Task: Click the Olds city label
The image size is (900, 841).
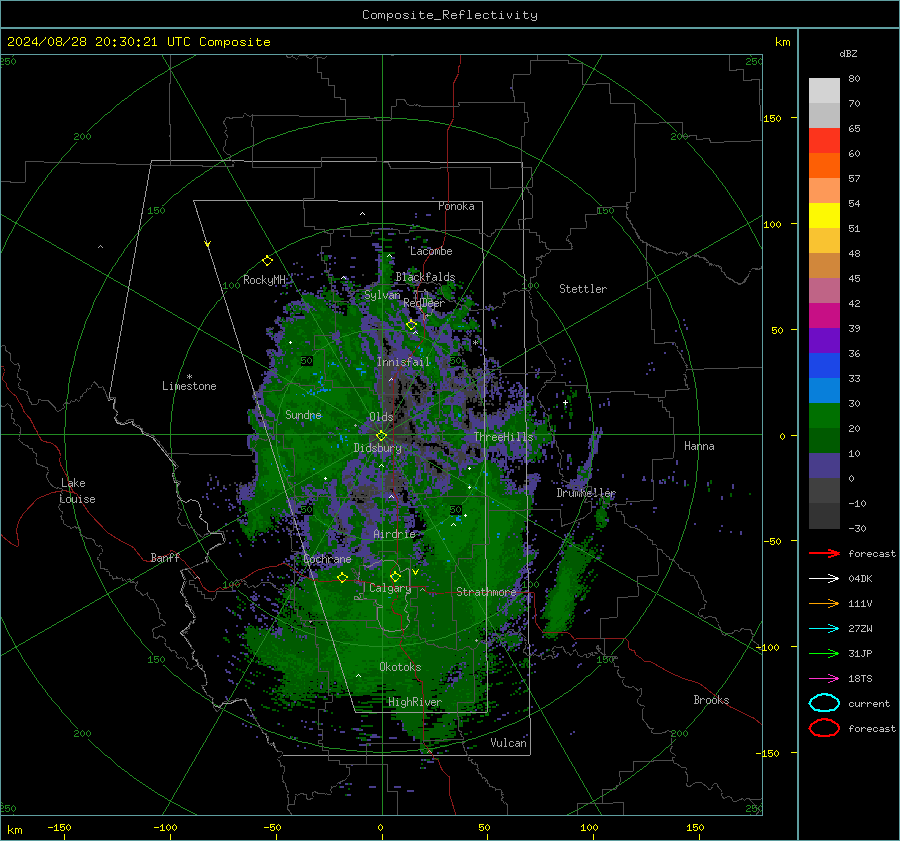Action: pos(381,417)
